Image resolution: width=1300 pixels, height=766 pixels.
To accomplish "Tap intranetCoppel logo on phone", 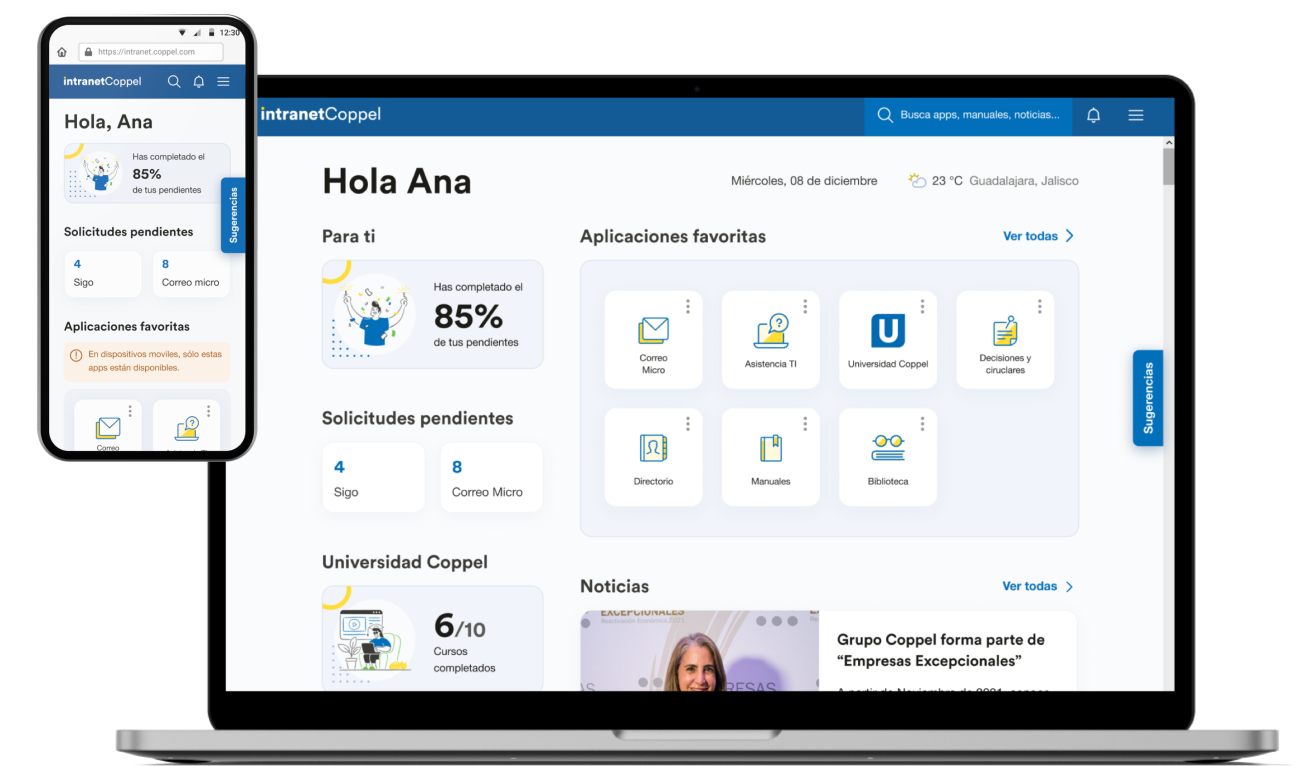I will [102, 81].
